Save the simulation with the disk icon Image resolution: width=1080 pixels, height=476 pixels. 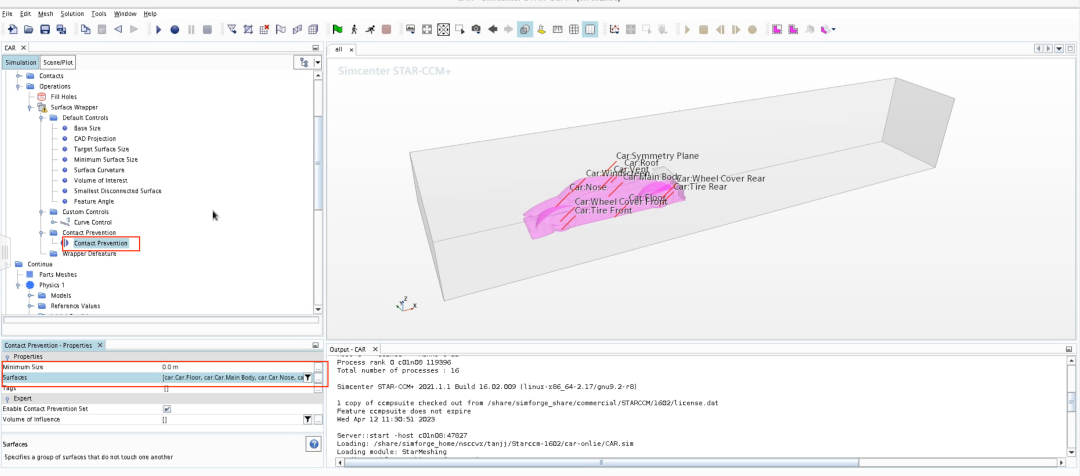pos(45,29)
